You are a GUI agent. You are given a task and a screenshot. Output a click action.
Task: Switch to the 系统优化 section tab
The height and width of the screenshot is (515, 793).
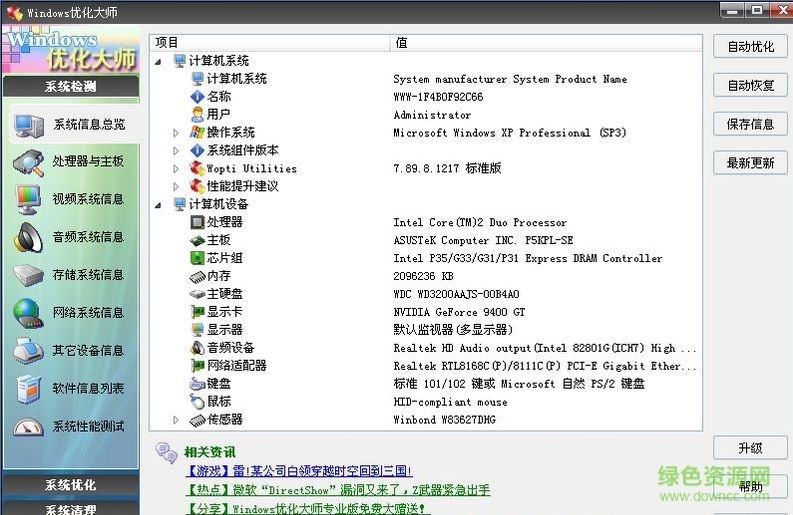click(x=71, y=485)
